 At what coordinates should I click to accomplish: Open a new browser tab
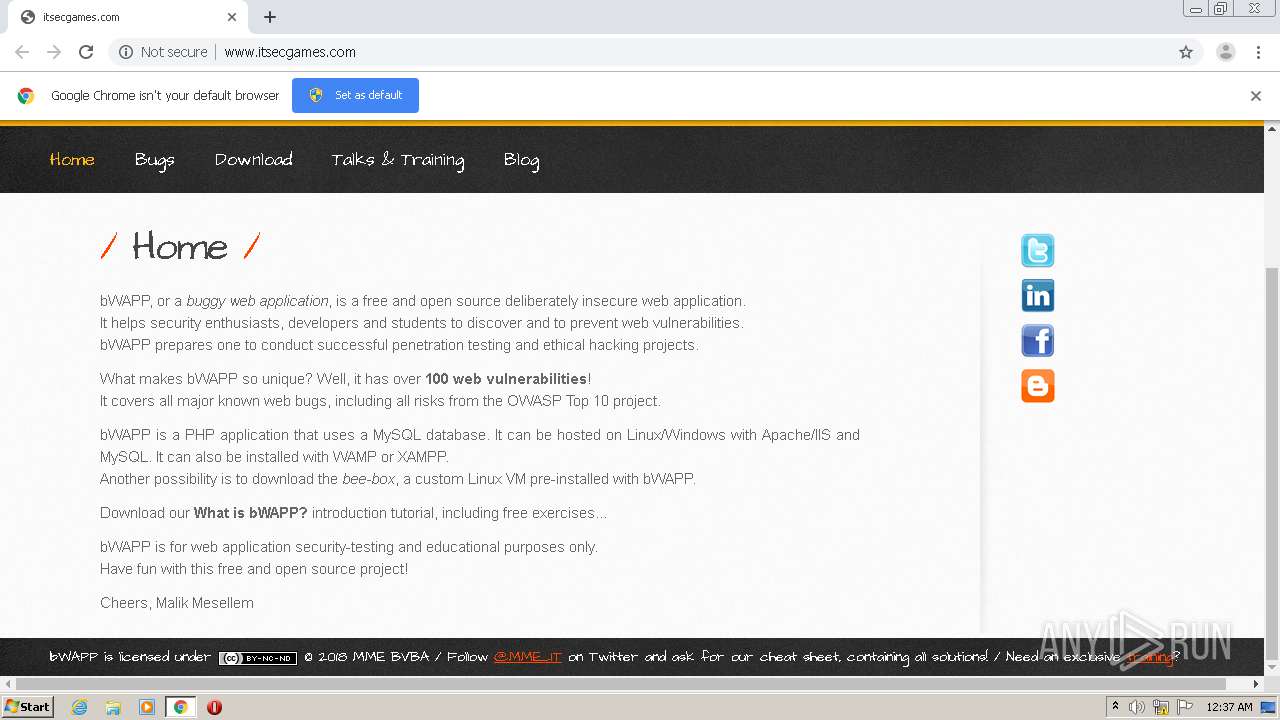[x=270, y=17]
